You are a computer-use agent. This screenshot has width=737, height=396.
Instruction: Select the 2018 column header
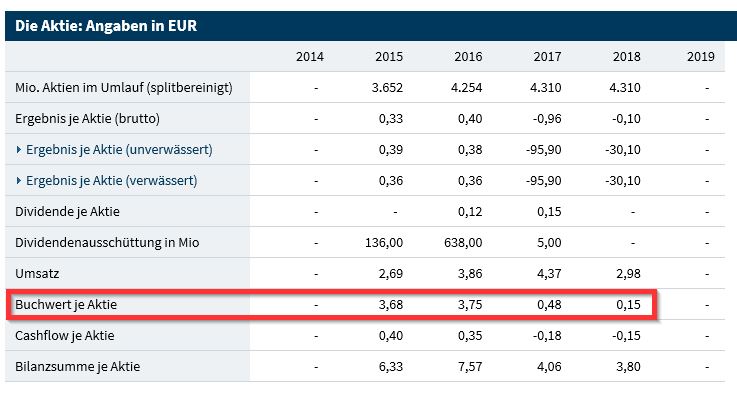[627, 56]
